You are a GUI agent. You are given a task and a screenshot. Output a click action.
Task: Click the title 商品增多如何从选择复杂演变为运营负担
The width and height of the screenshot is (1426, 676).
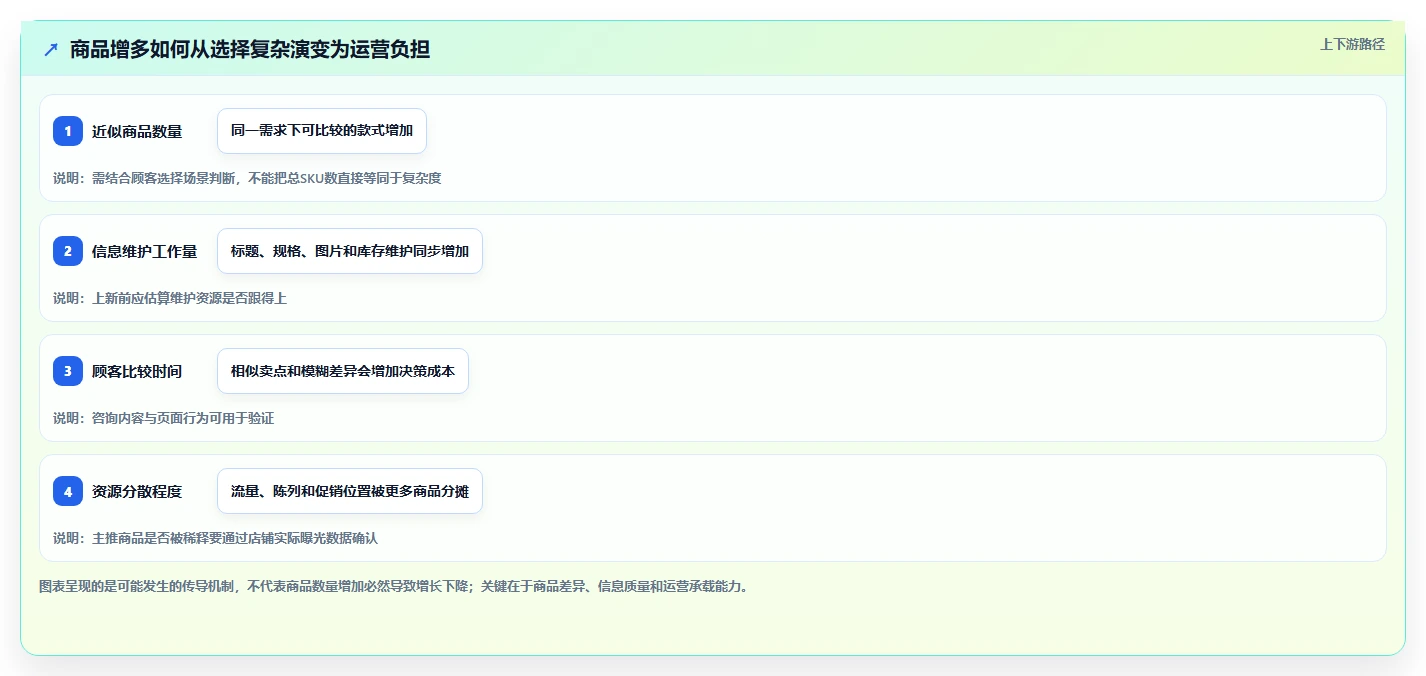[250, 49]
